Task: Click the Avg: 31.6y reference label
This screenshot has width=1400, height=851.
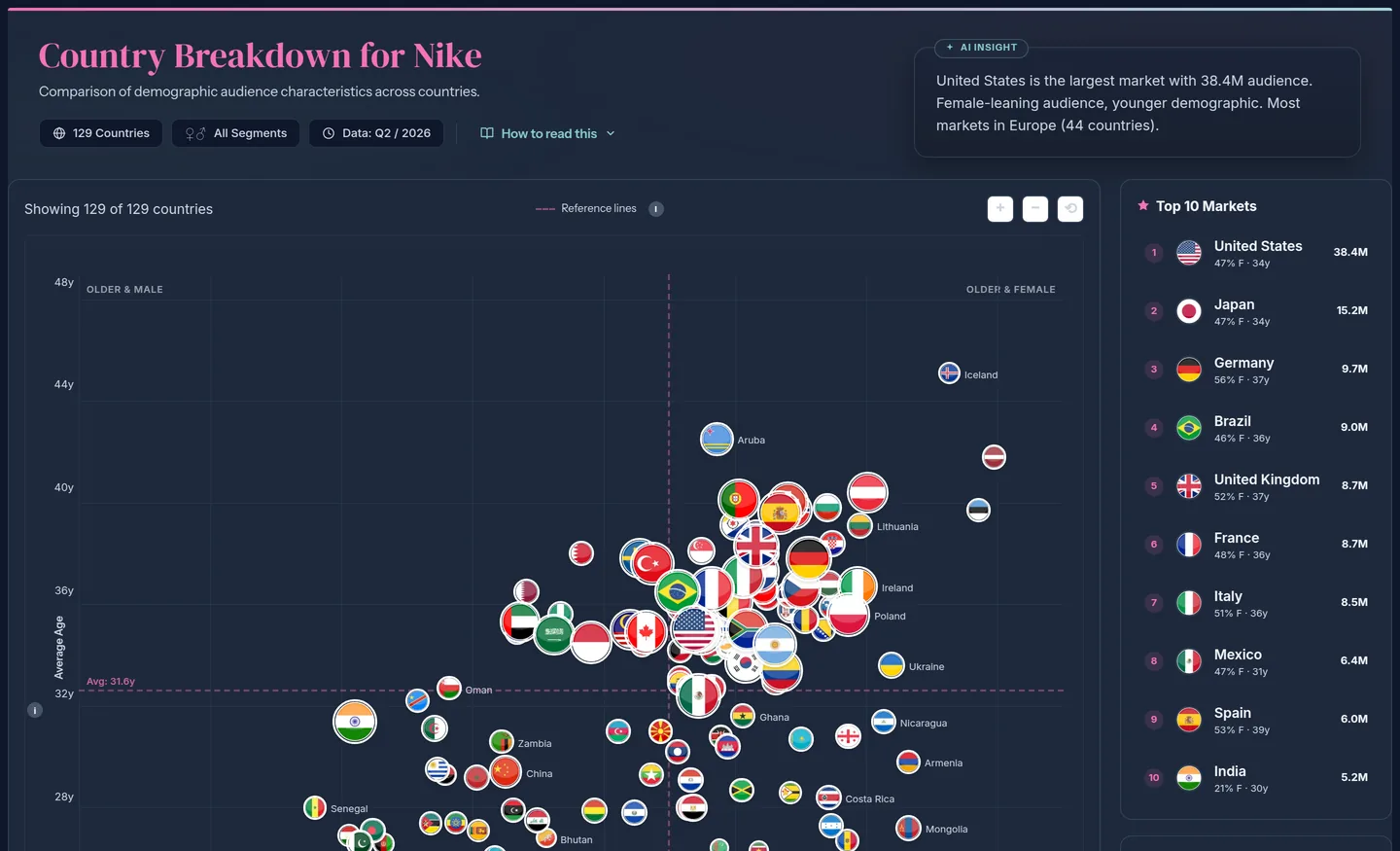Action: [111, 682]
